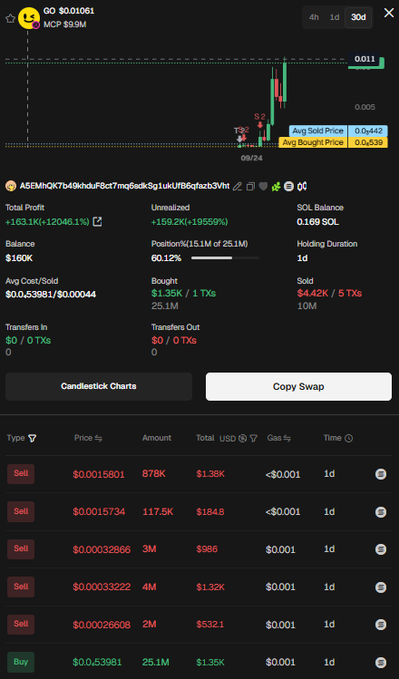Click the last icon after the address
The image size is (399, 679).
302,187
